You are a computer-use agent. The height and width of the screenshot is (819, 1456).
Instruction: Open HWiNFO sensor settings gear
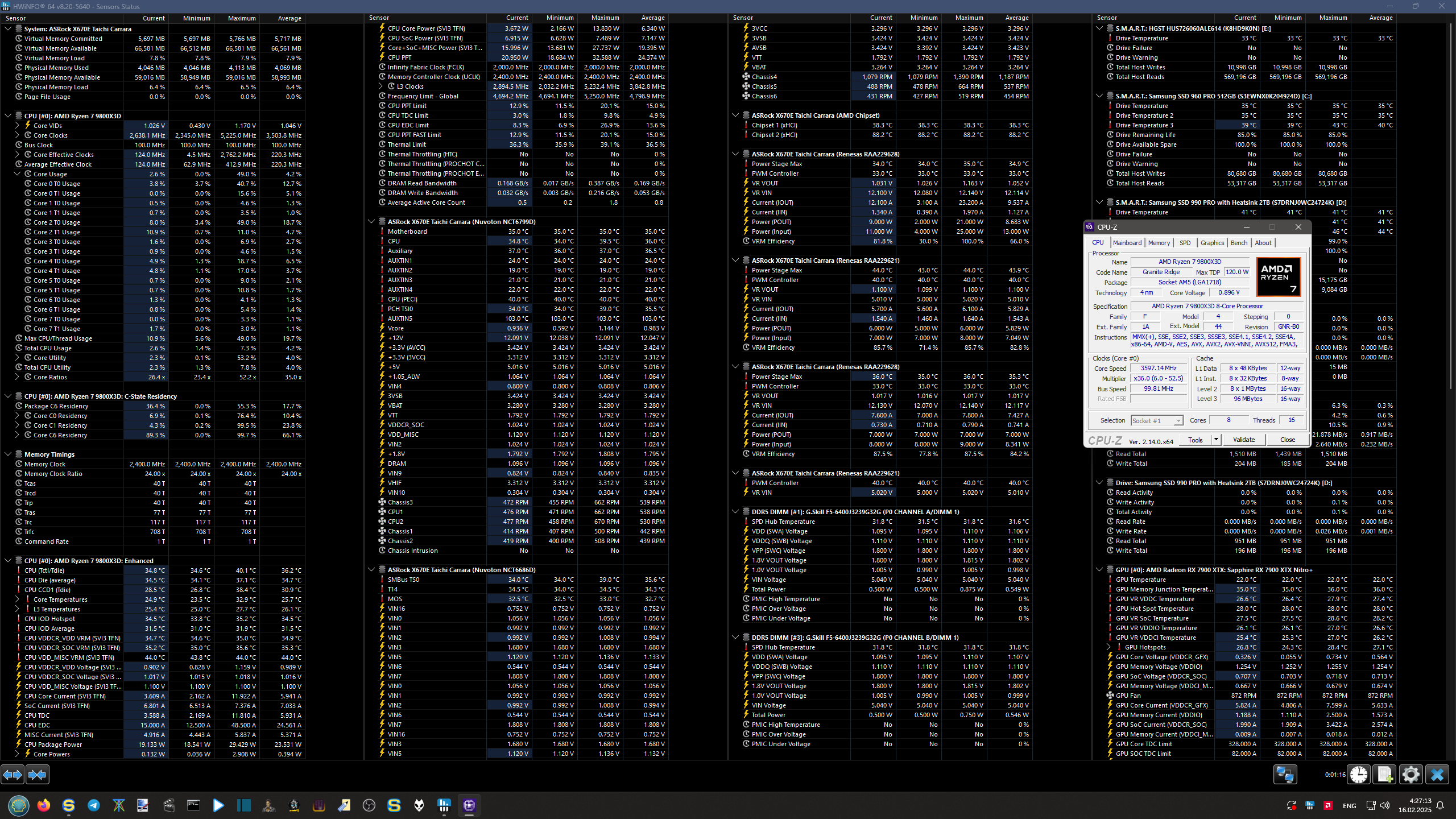point(1411,774)
